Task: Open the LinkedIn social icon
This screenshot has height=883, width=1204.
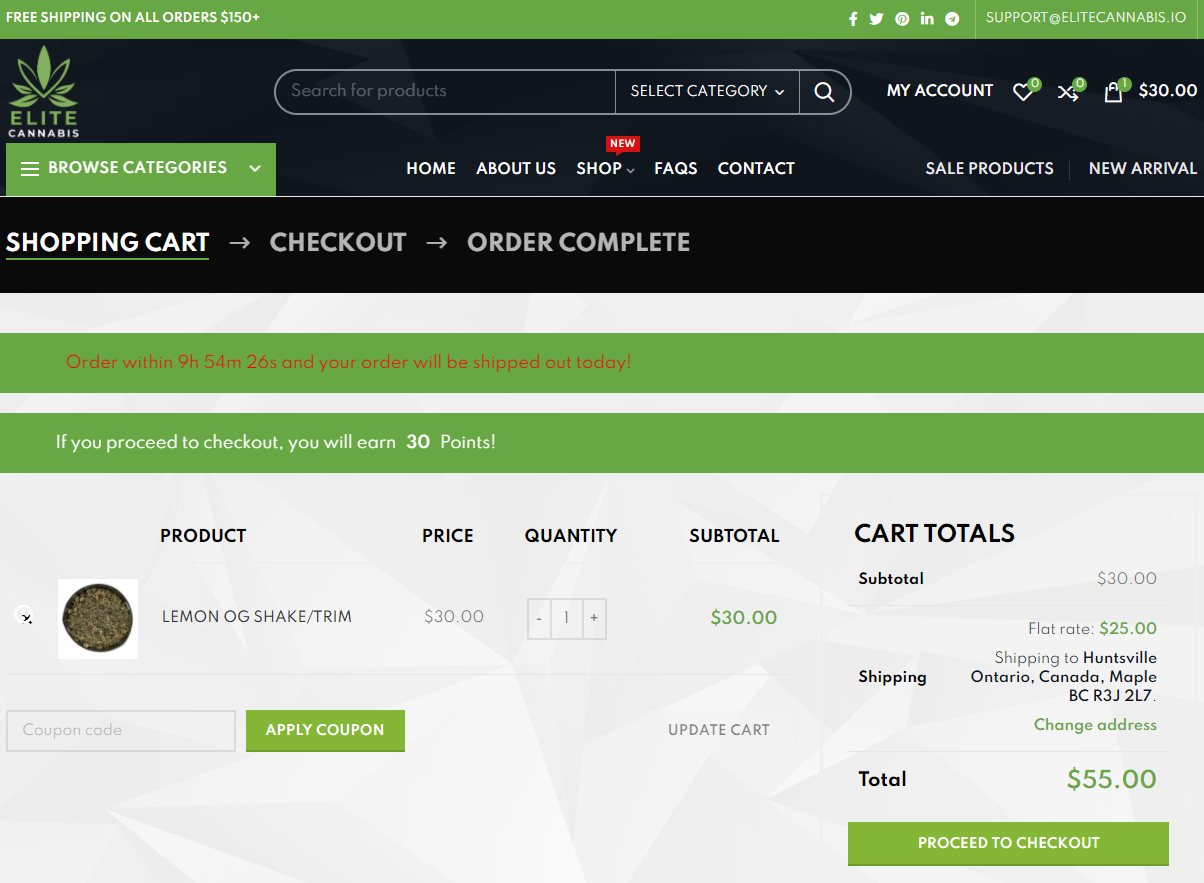Action: point(927,19)
